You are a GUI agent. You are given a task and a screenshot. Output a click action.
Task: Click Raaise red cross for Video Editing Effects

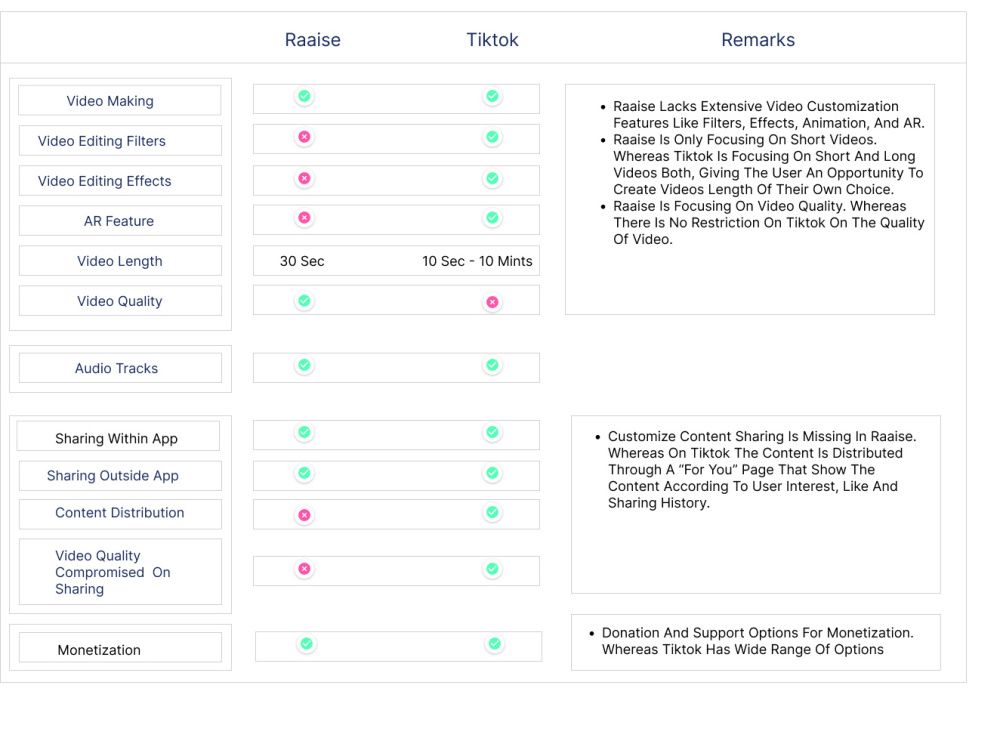[305, 178]
